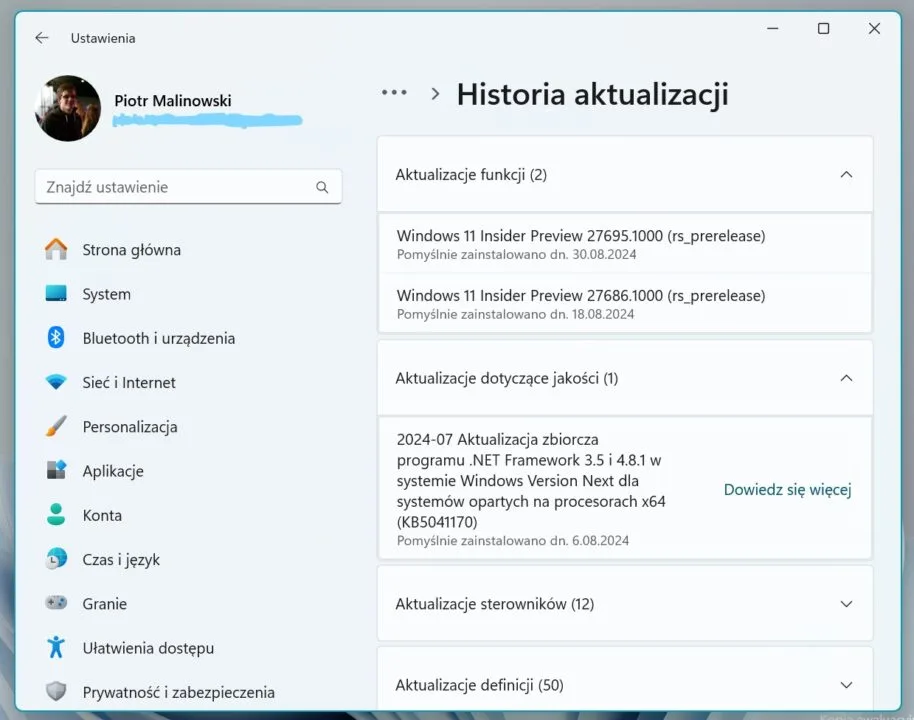914x720 pixels.
Task: Click the back arrow next to Ustawienia
Action: 41,38
